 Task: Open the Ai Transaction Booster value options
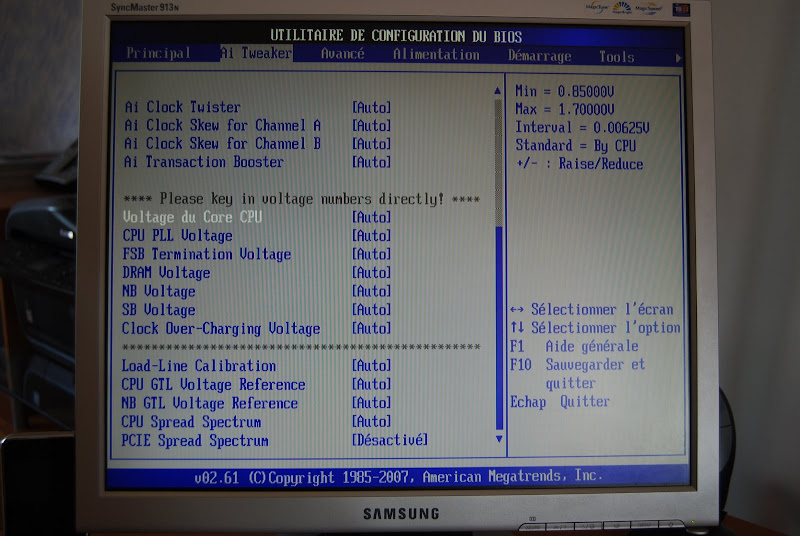[x=371, y=162]
